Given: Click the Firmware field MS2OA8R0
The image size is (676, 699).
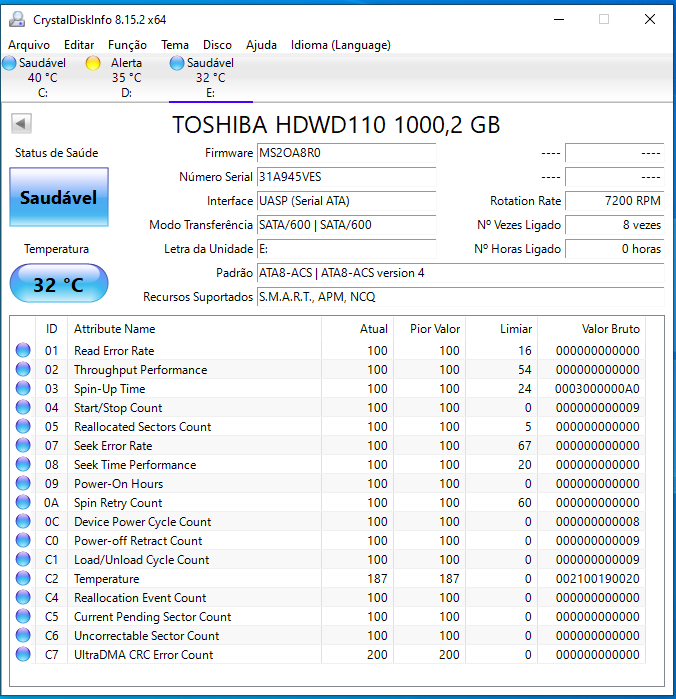Looking at the screenshot, I should pyautogui.click(x=346, y=153).
